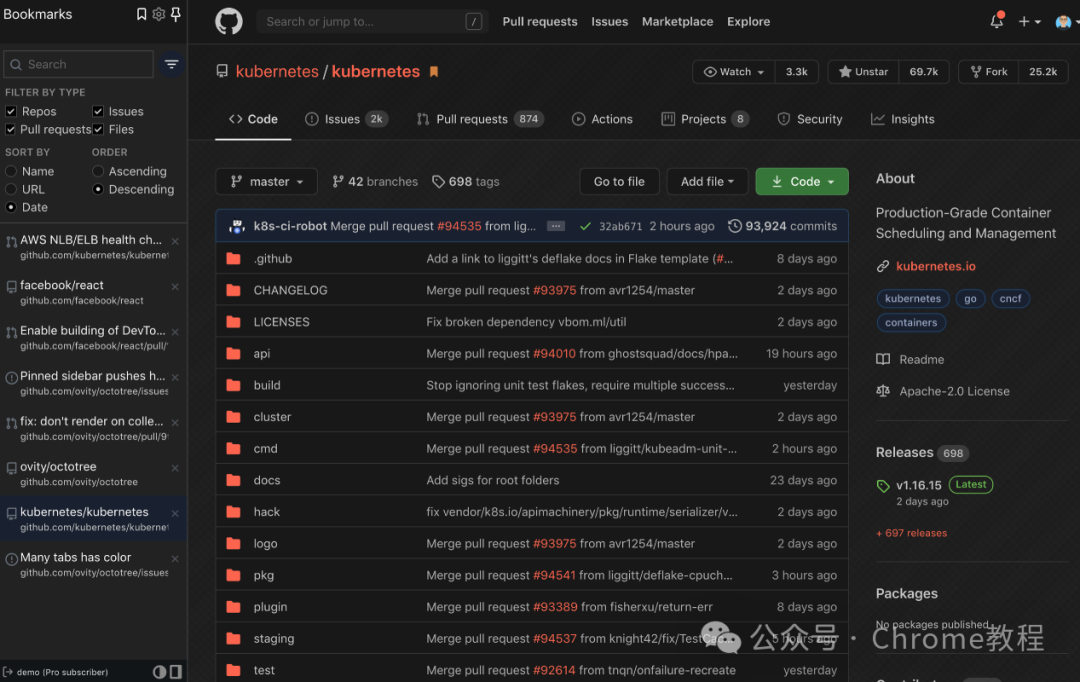Image resolution: width=1080 pixels, height=682 pixels.
Task: Open the Add file dropdown
Action: 707,181
